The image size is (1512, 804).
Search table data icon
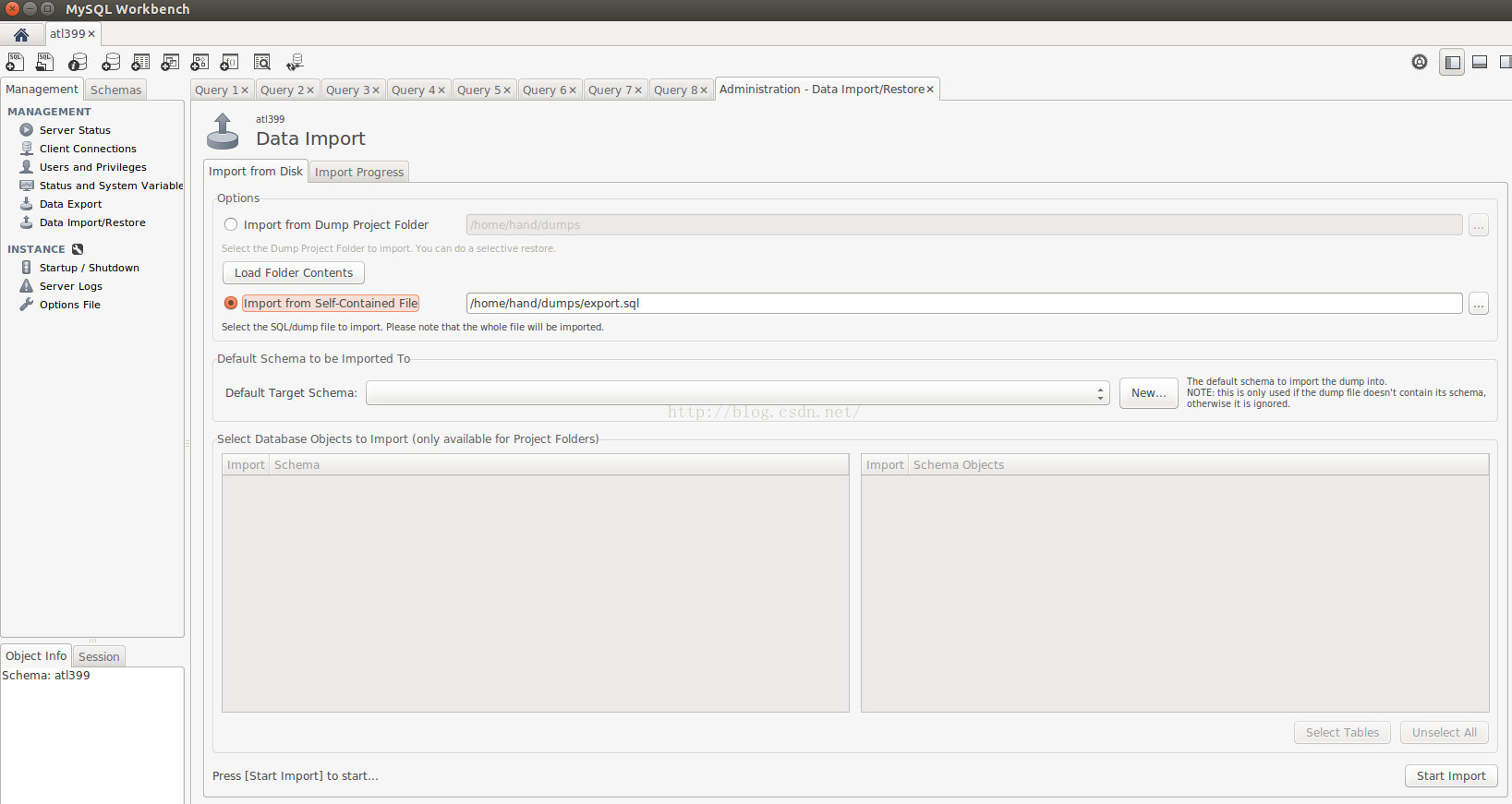pyautogui.click(x=262, y=62)
